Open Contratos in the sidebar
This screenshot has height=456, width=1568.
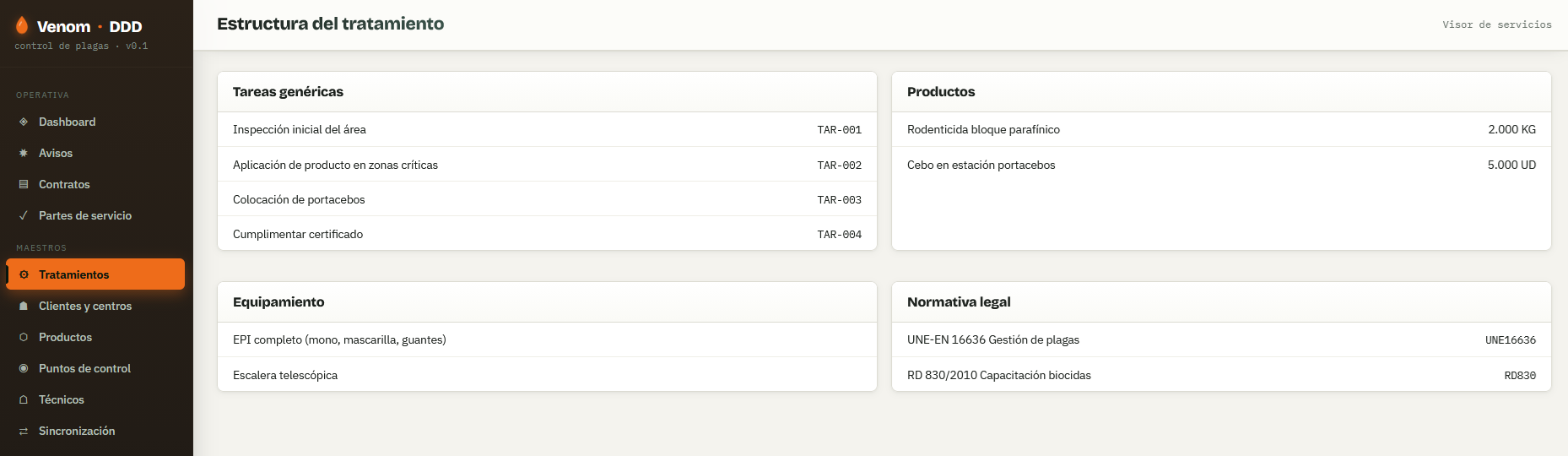pyautogui.click(x=95, y=184)
